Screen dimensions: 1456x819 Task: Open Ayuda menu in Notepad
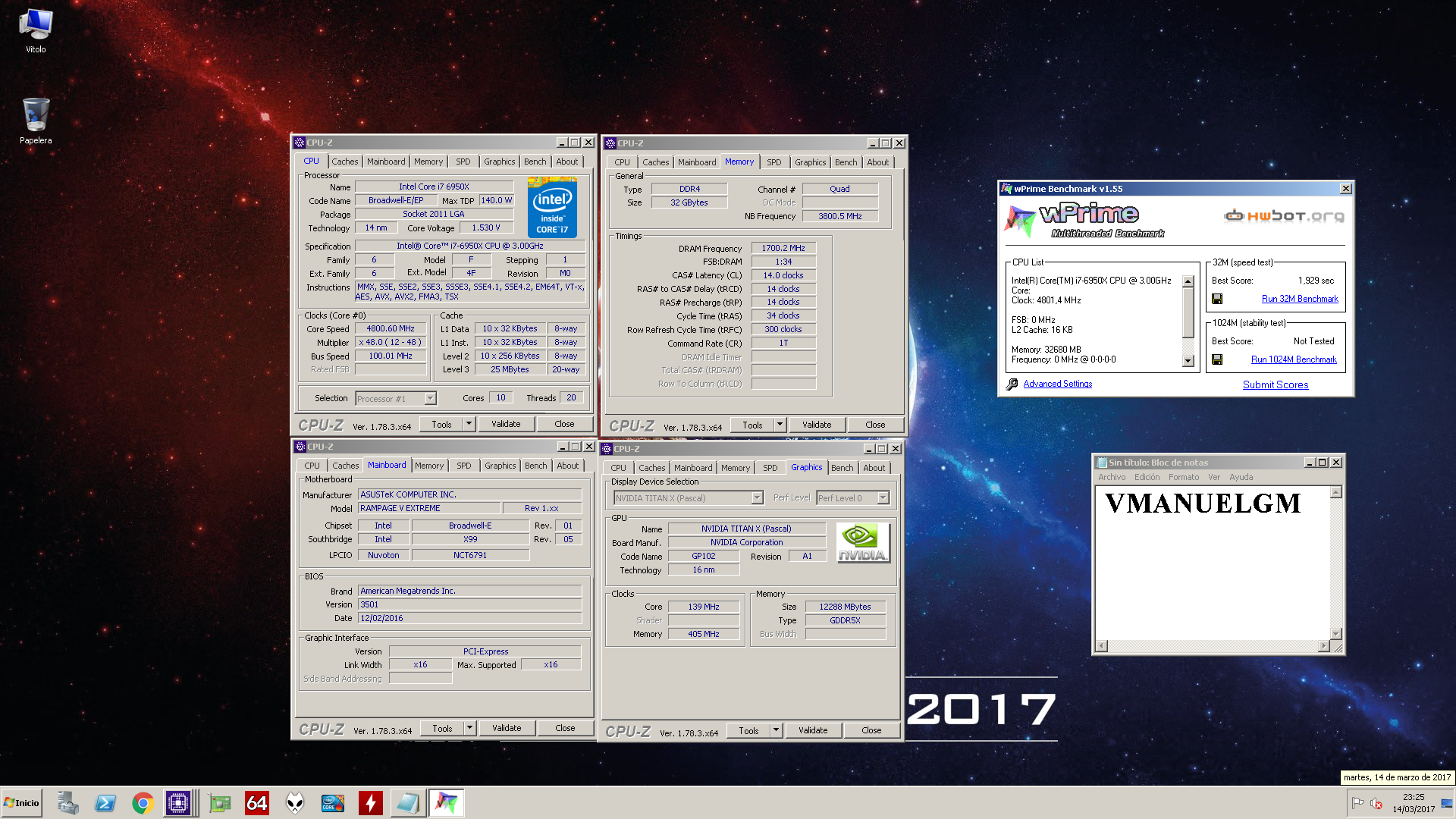click(1241, 477)
